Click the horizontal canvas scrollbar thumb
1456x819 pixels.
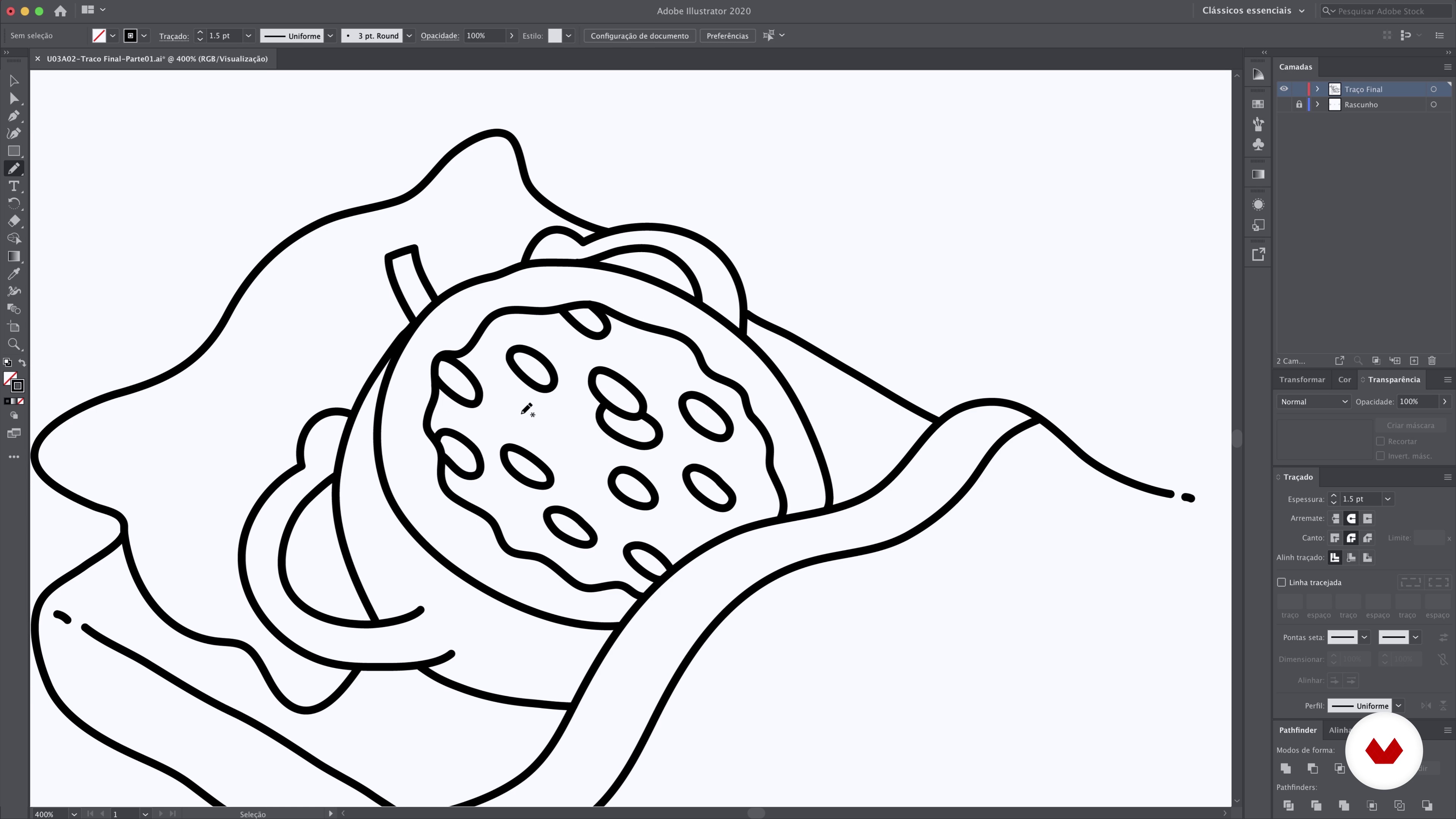click(x=756, y=813)
